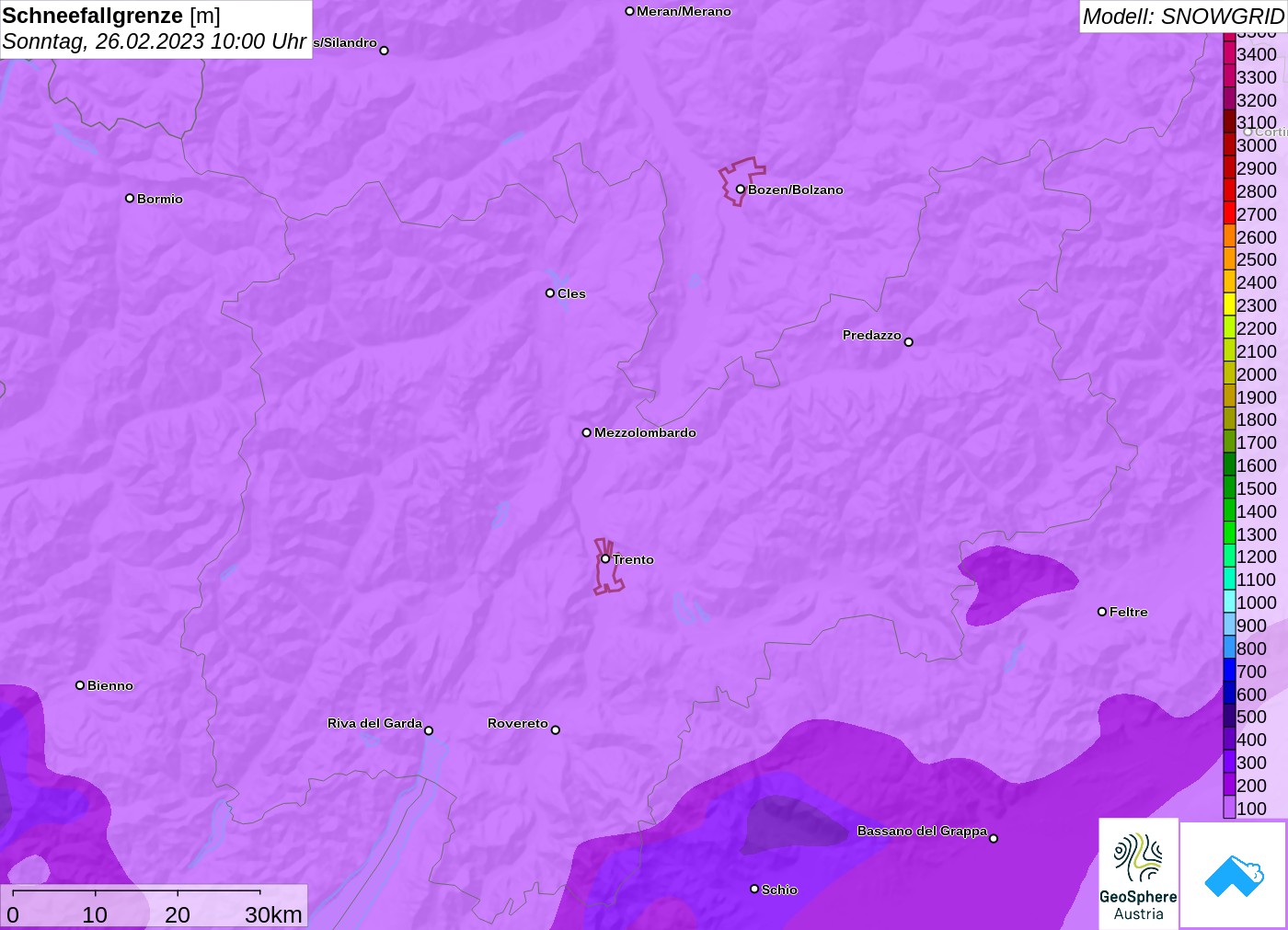Select the 700 m legend color swatch
This screenshot has height=930, width=1288.
tap(1229, 671)
